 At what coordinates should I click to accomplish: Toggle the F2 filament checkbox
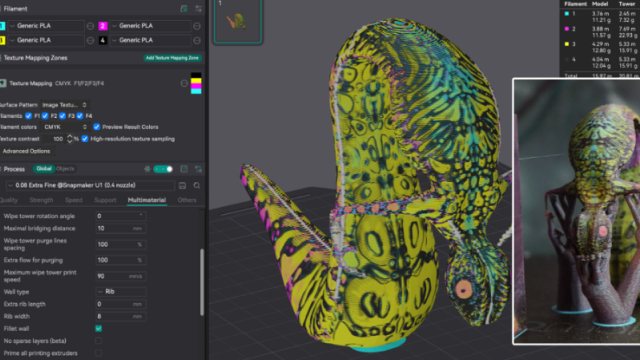pyautogui.click(x=45, y=116)
